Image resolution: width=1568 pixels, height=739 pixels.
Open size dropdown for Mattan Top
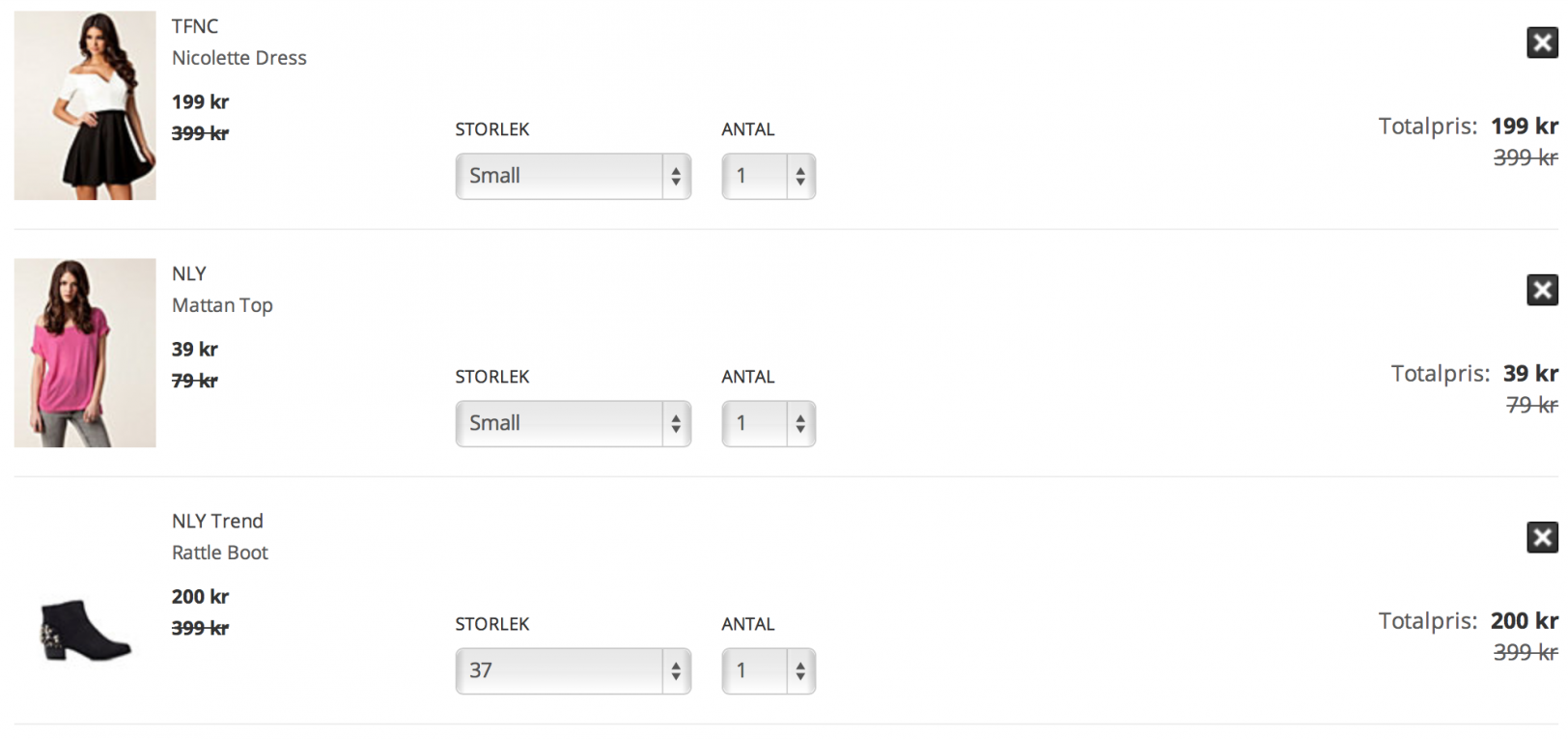point(573,423)
